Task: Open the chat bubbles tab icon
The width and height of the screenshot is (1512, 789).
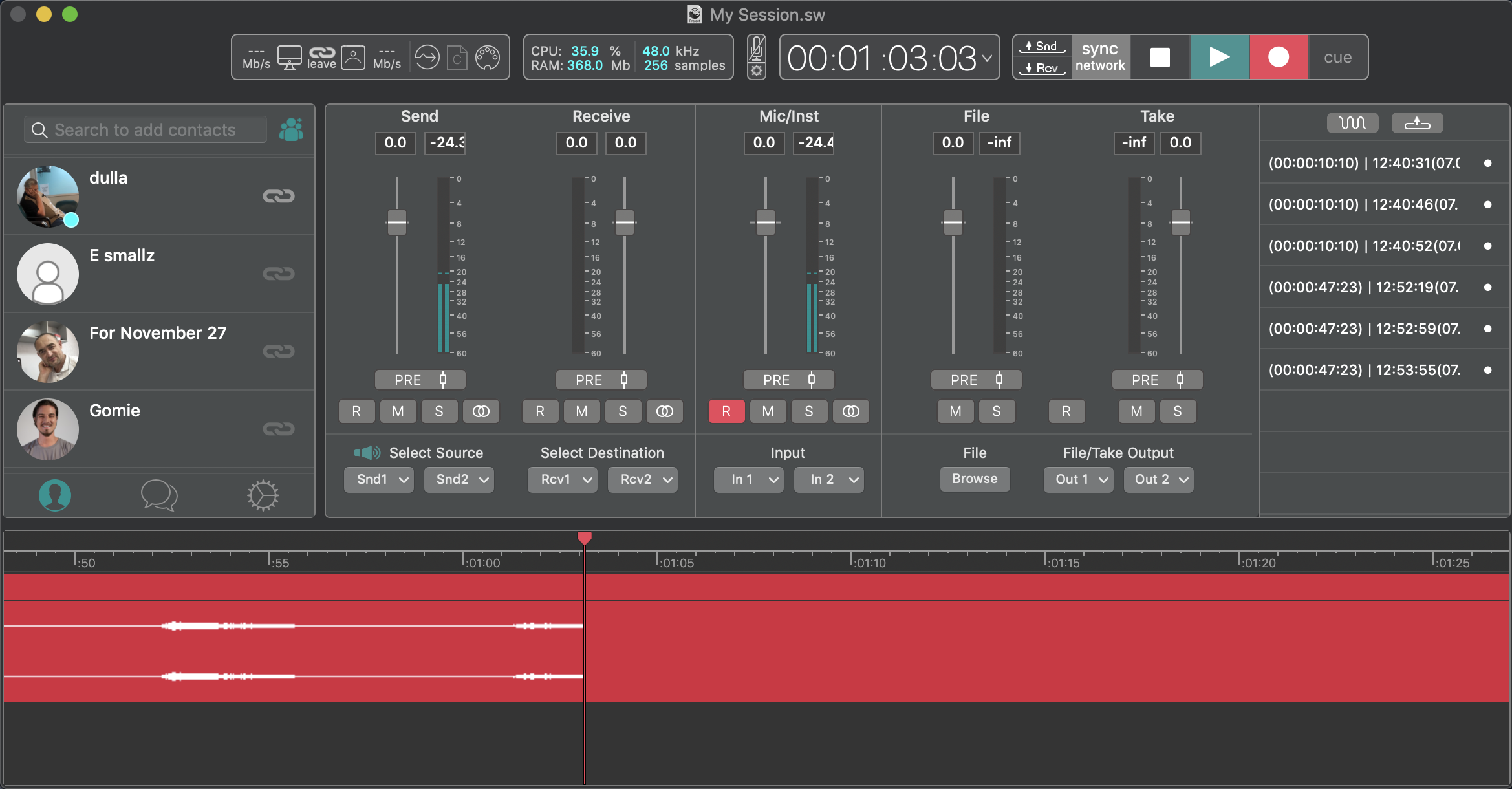Action: 158,495
